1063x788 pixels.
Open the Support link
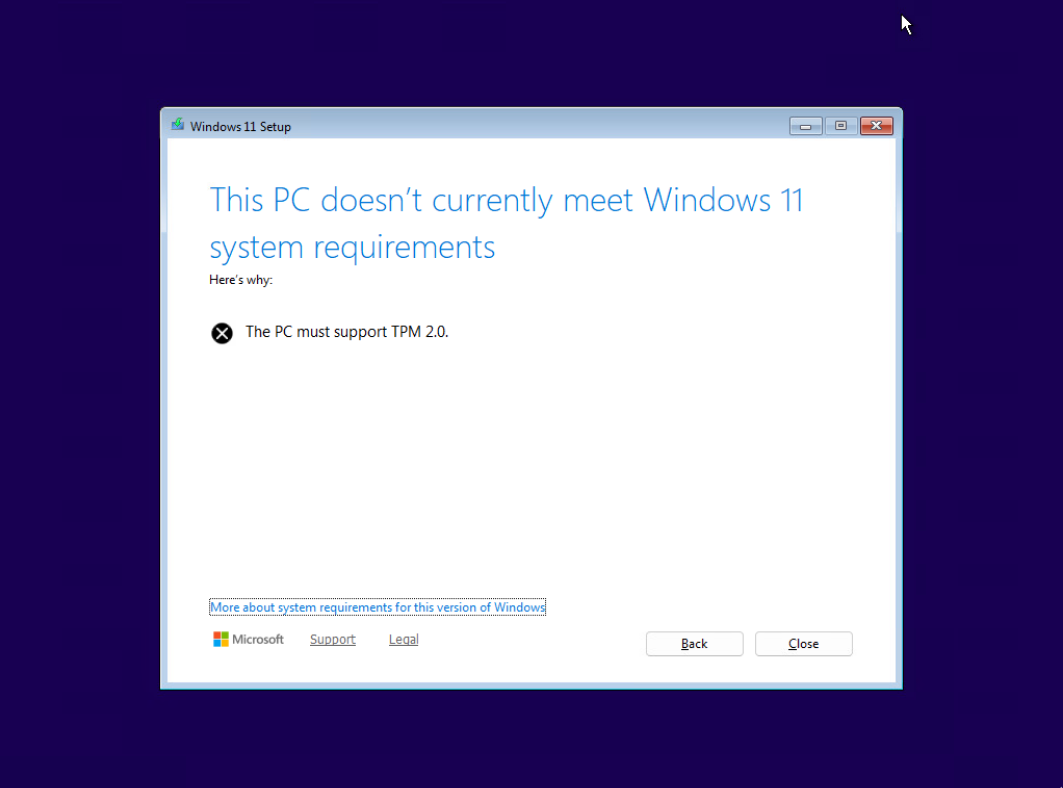(332, 639)
